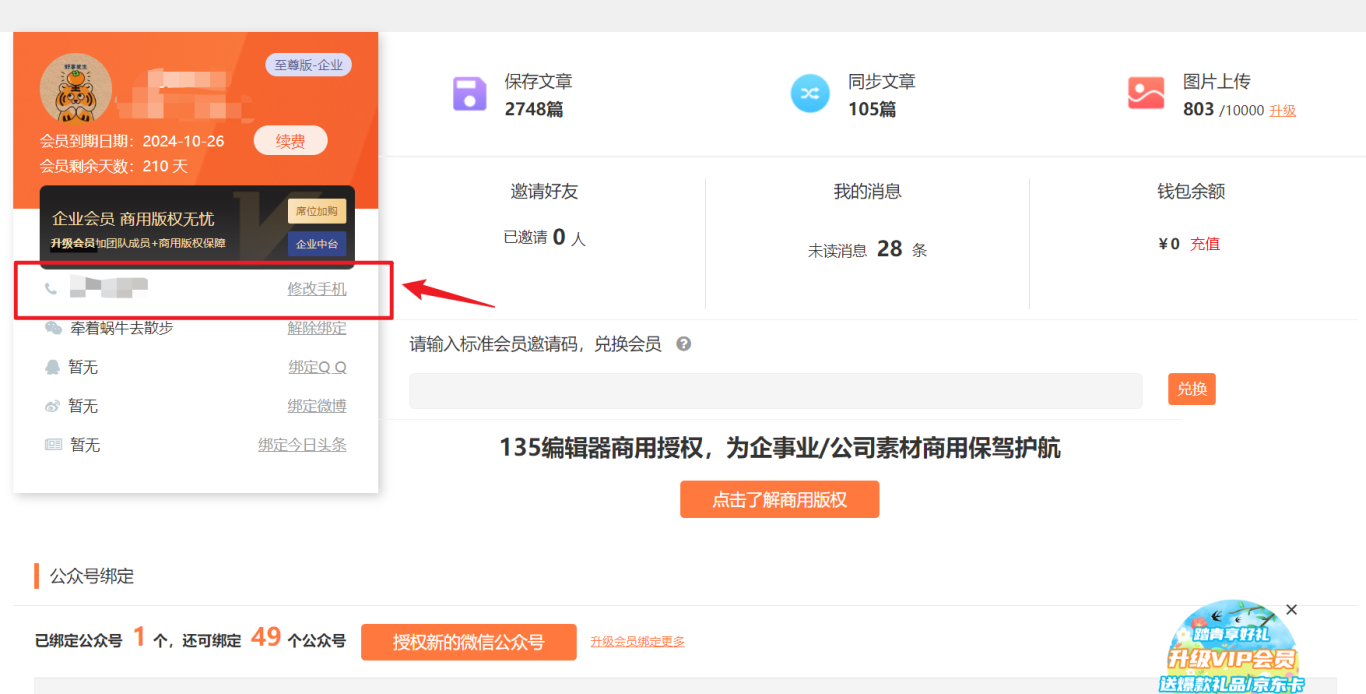The width and height of the screenshot is (1366, 694).
Task: Click the red 图片上传 image icon
Action: [1146, 94]
